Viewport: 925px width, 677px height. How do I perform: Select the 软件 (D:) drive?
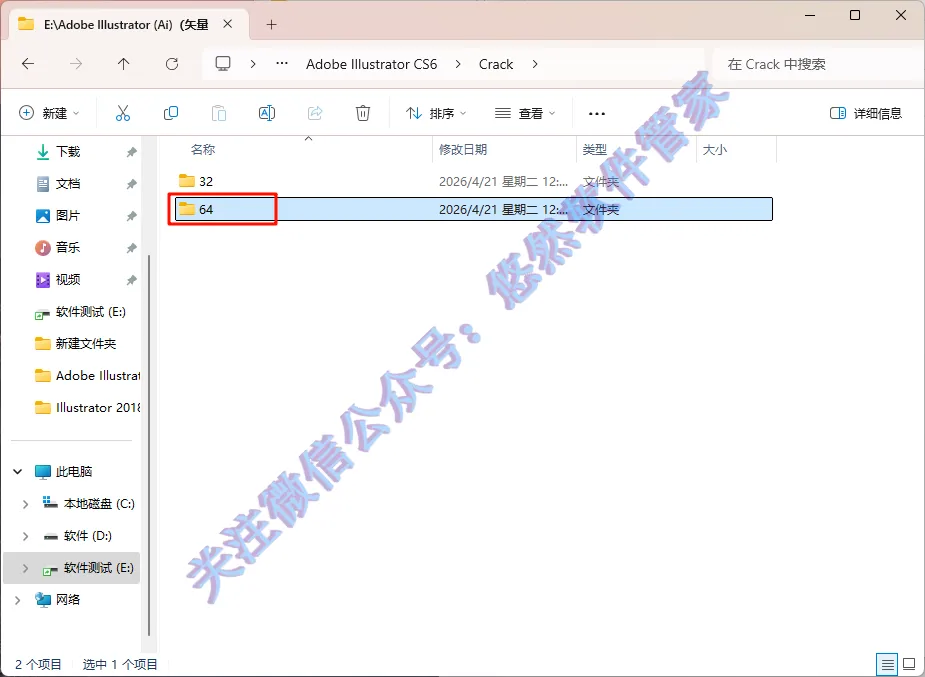[x=78, y=535]
